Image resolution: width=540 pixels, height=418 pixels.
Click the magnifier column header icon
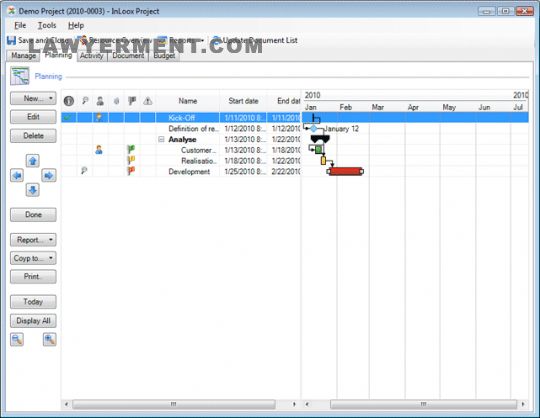85,101
